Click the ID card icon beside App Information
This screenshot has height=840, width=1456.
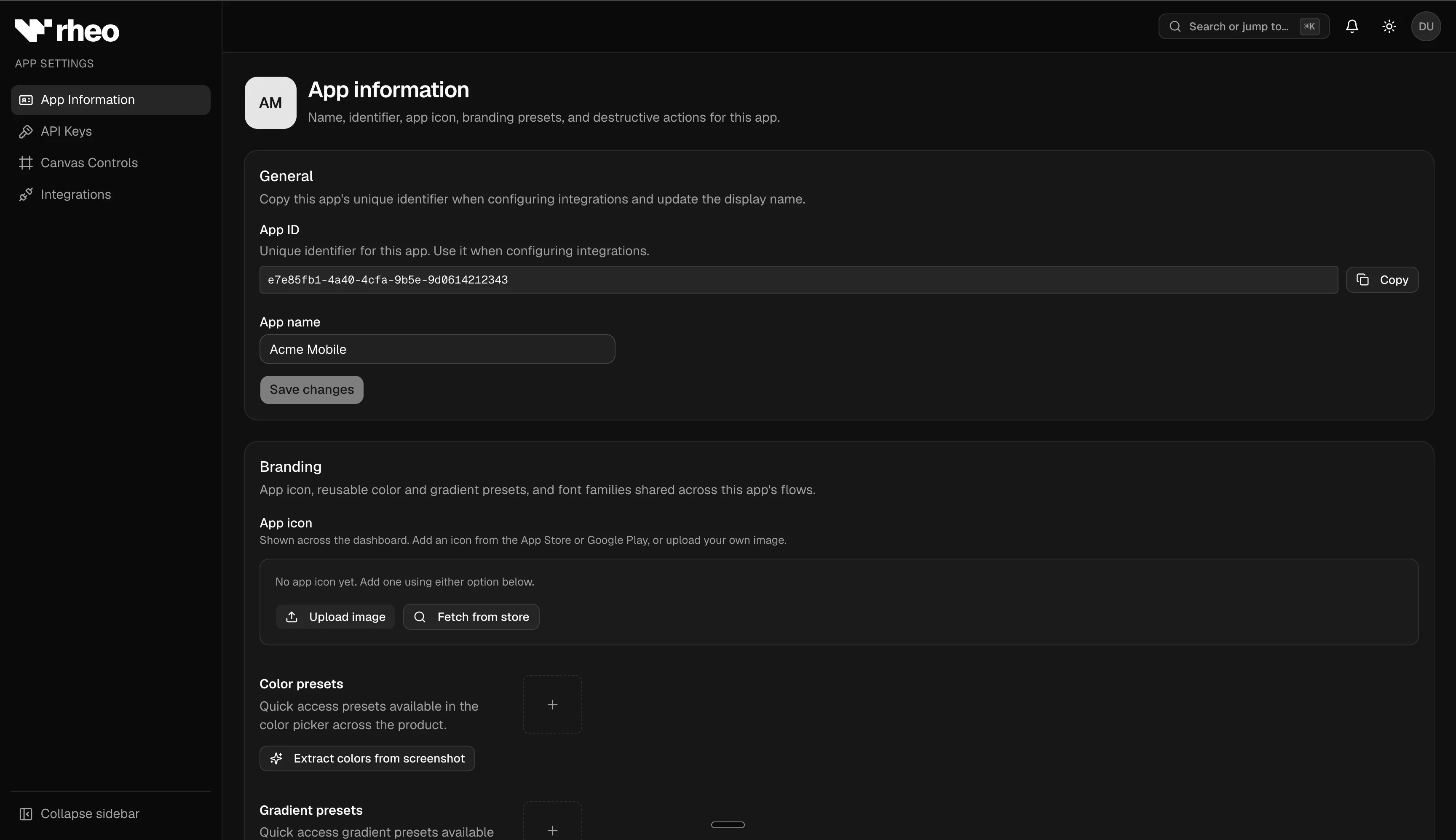[x=26, y=100]
